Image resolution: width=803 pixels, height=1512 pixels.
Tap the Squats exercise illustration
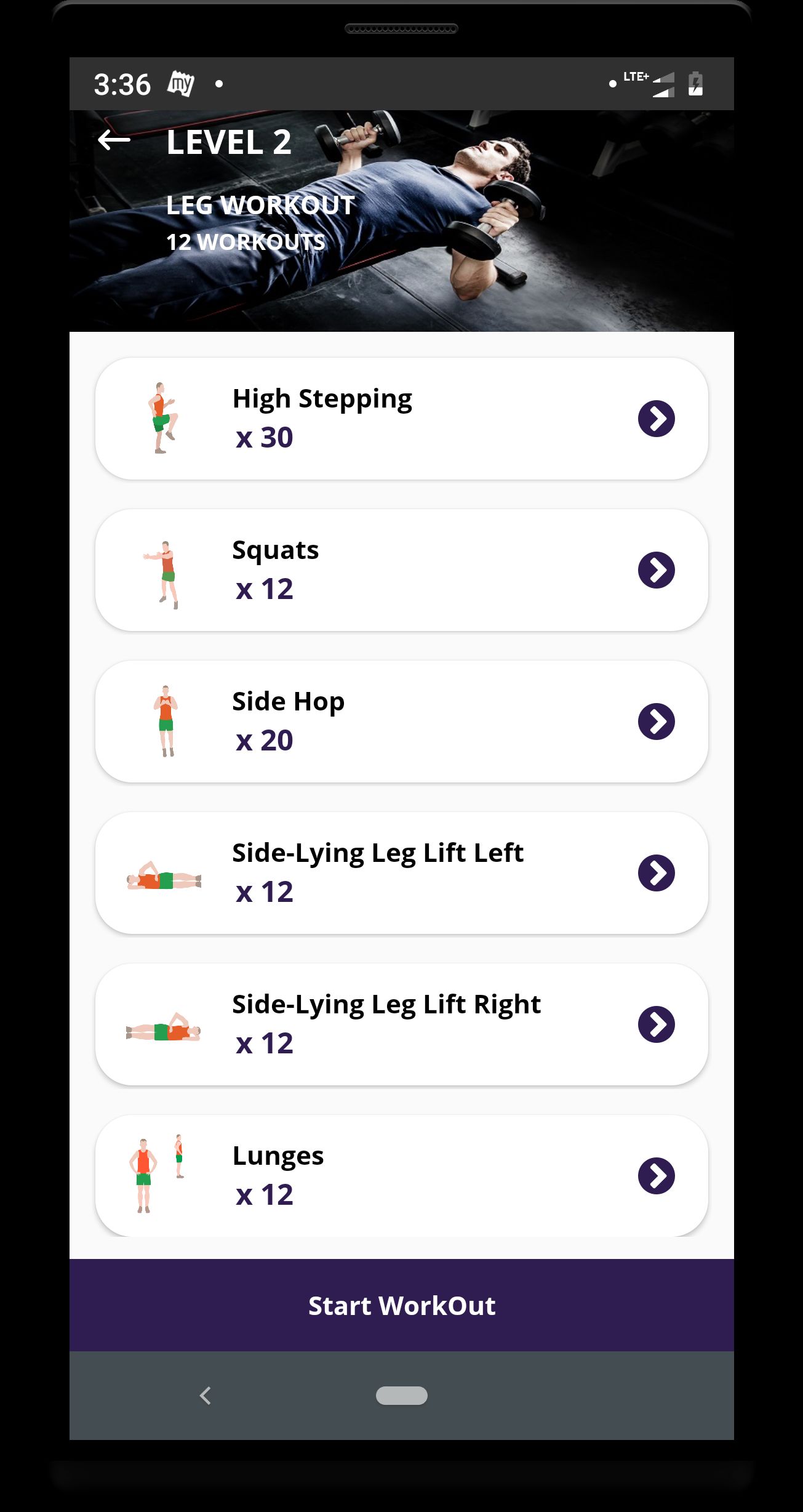(163, 574)
